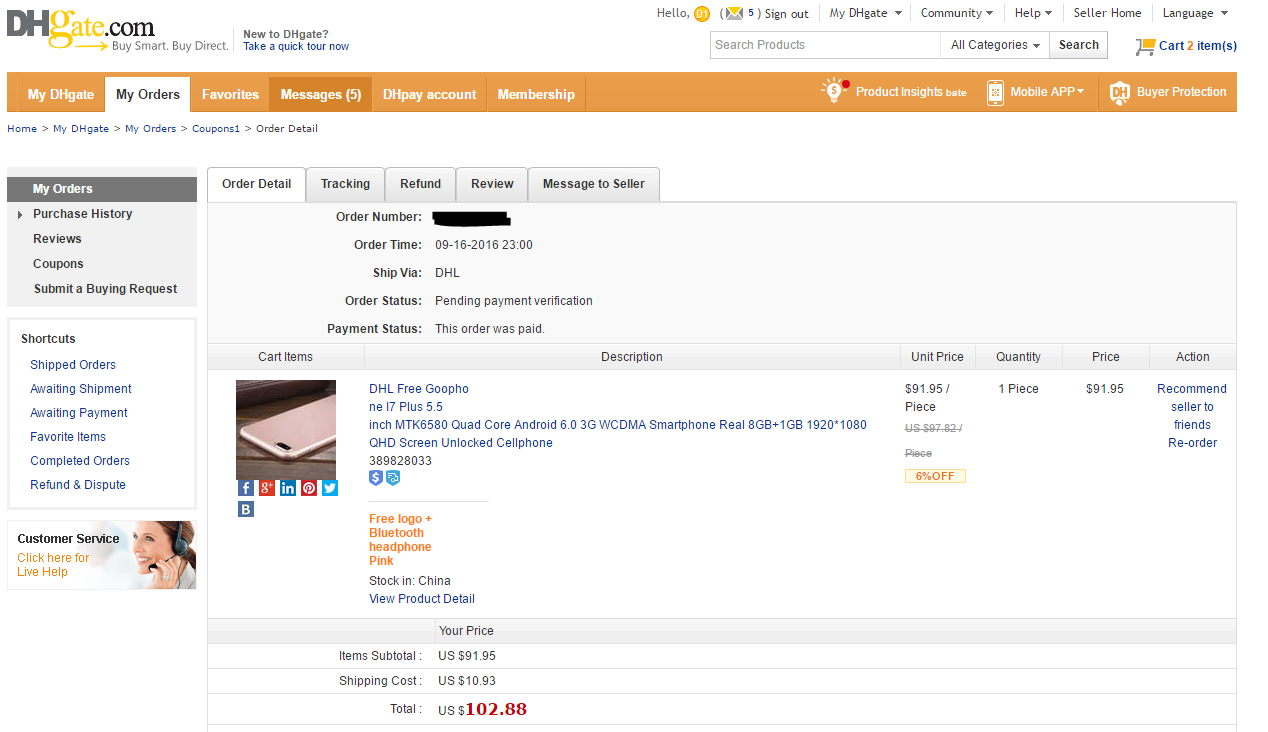This screenshot has width=1268, height=732.
Task: Open the envelope messages icon in header
Action: point(735,13)
